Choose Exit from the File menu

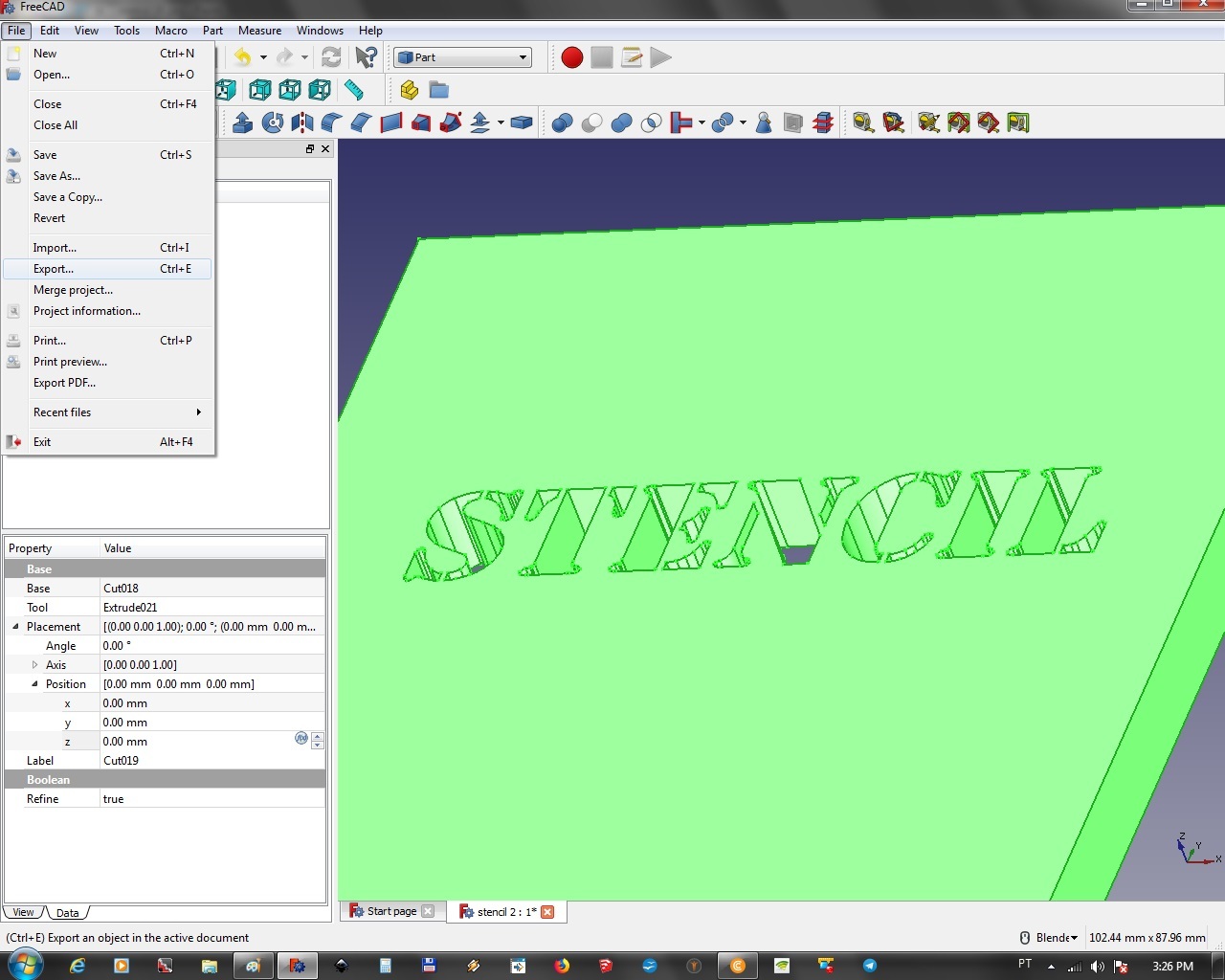point(108,442)
